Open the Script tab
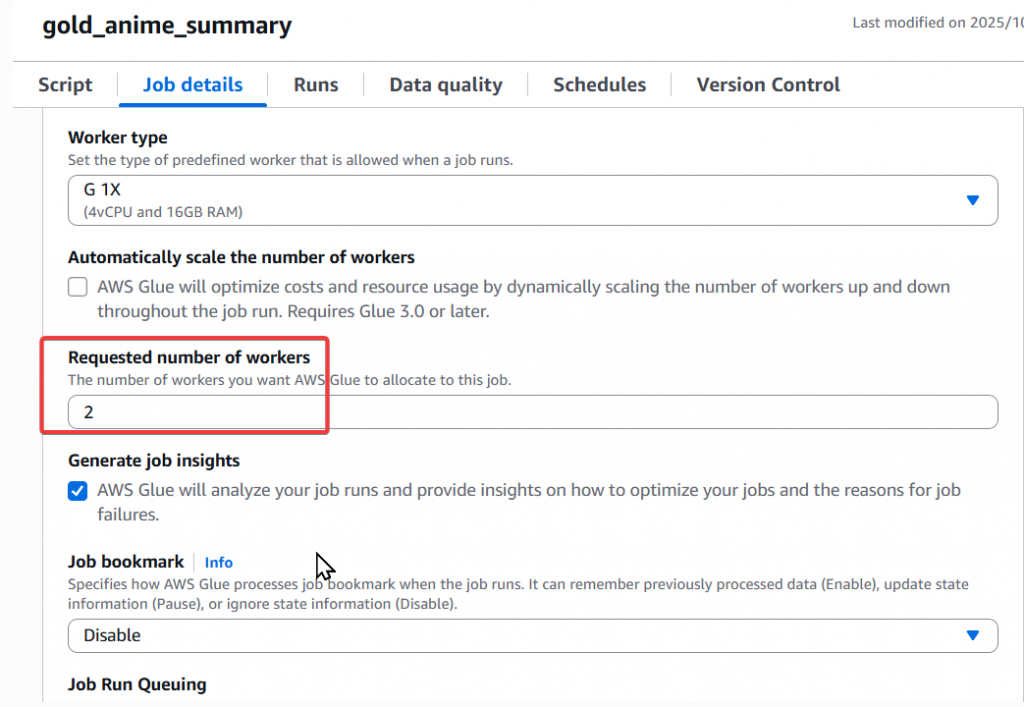Image resolution: width=1024 pixels, height=707 pixels. [x=65, y=85]
